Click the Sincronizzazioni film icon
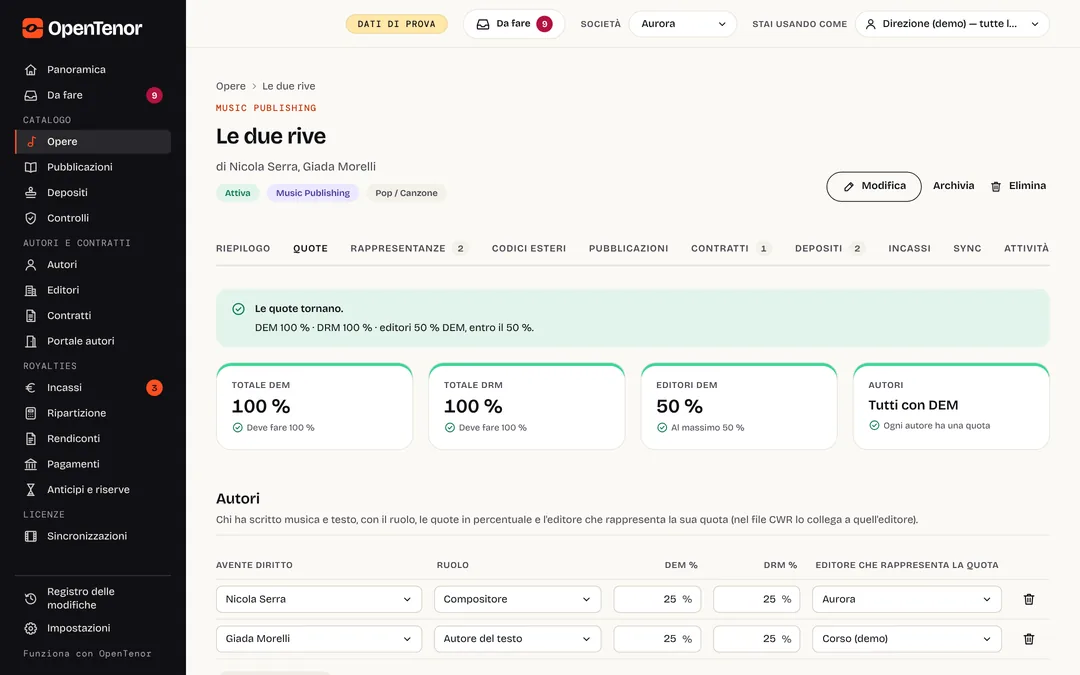The height and width of the screenshot is (675, 1080). coord(30,536)
